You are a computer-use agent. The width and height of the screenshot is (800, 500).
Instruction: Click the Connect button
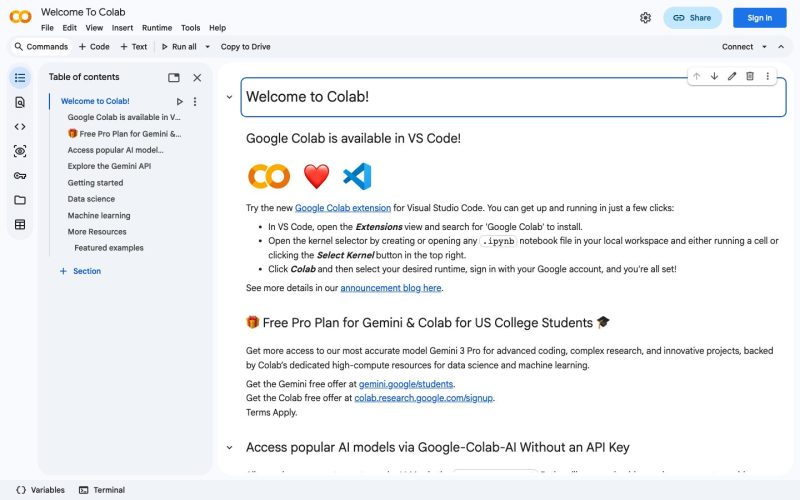point(737,46)
